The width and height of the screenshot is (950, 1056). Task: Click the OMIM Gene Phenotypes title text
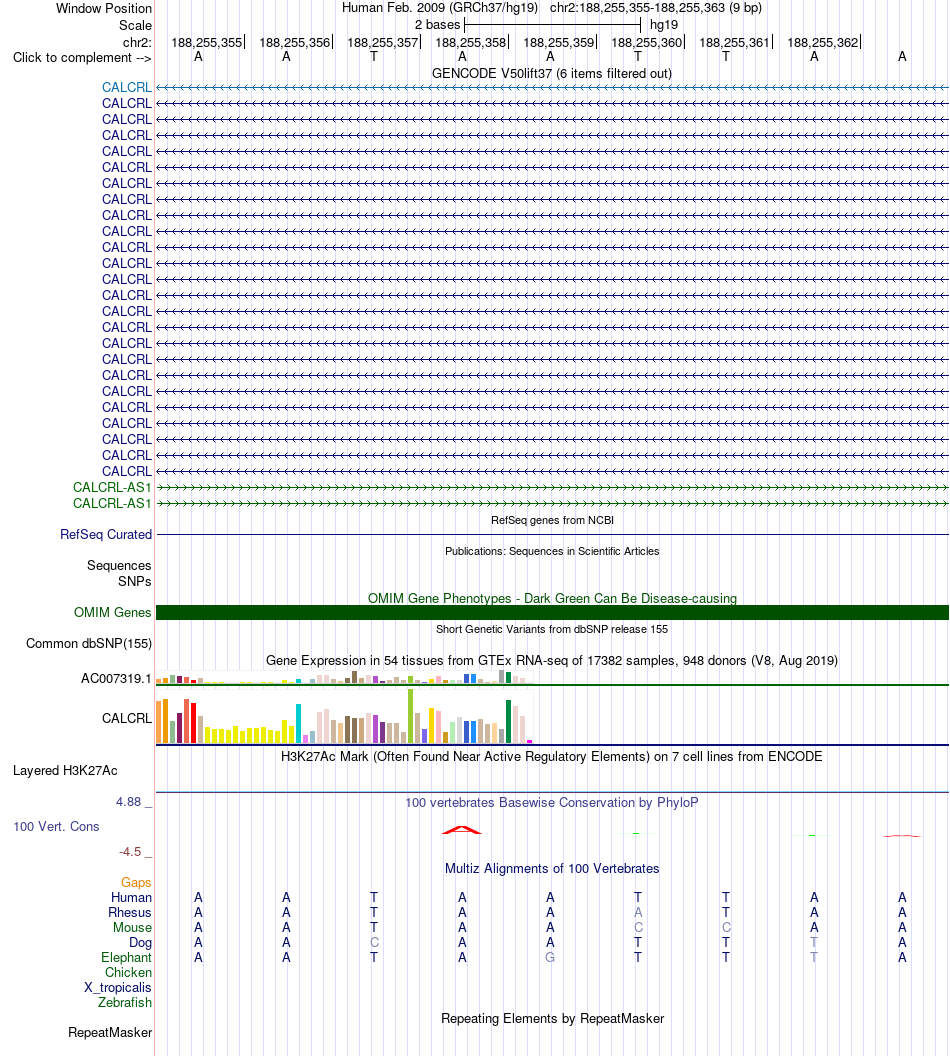coord(552,599)
